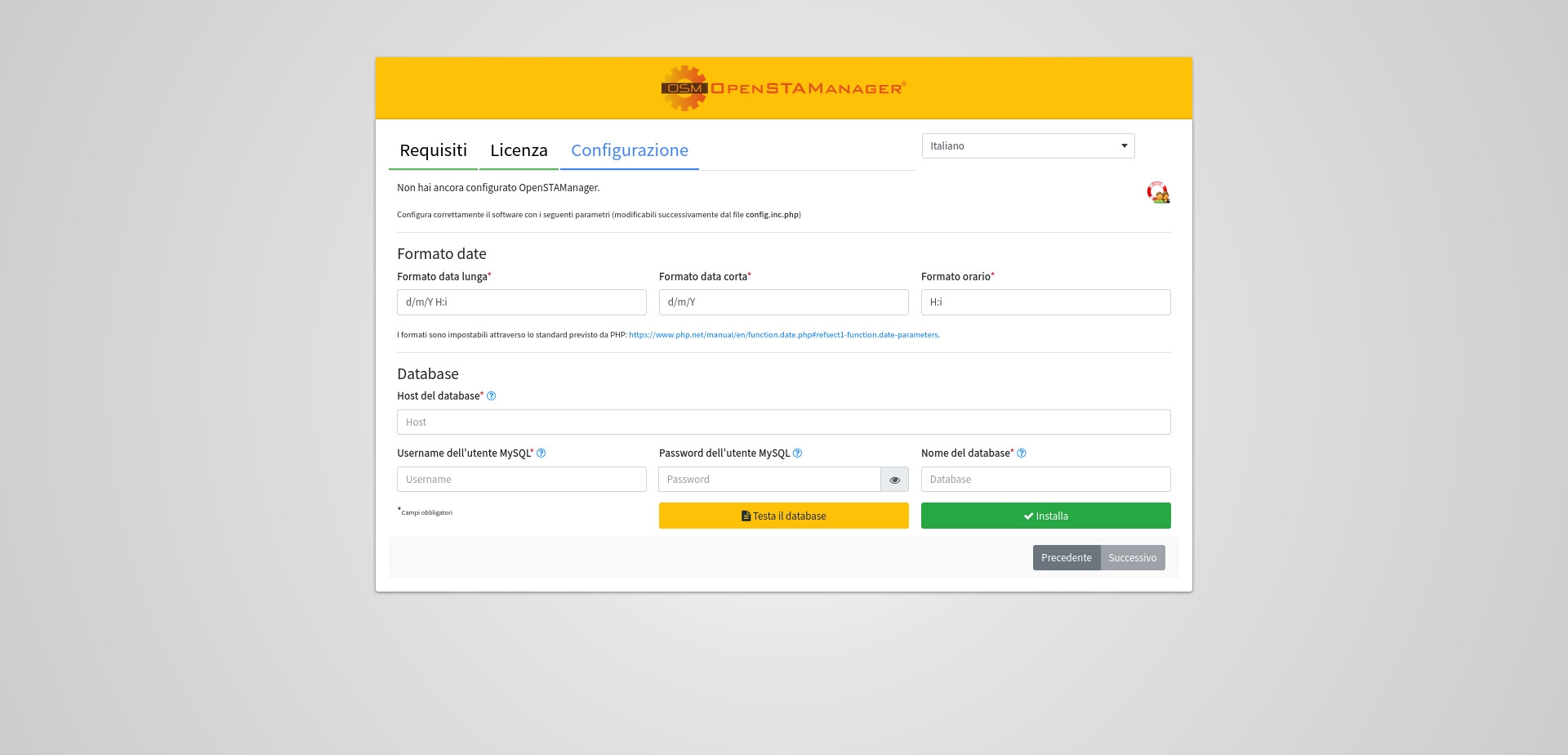Click help icon beside Nome del database
The image size is (1568, 755).
[x=1021, y=453]
